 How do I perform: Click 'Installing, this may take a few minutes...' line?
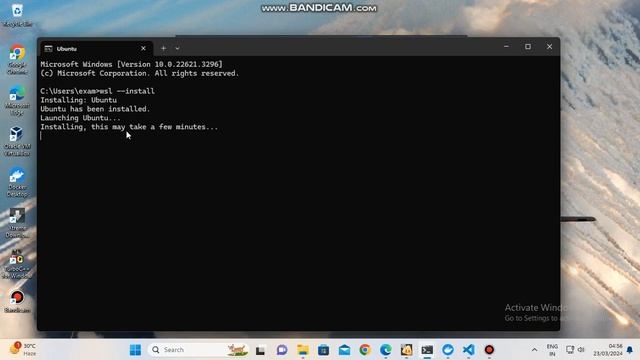coord(129,127)
